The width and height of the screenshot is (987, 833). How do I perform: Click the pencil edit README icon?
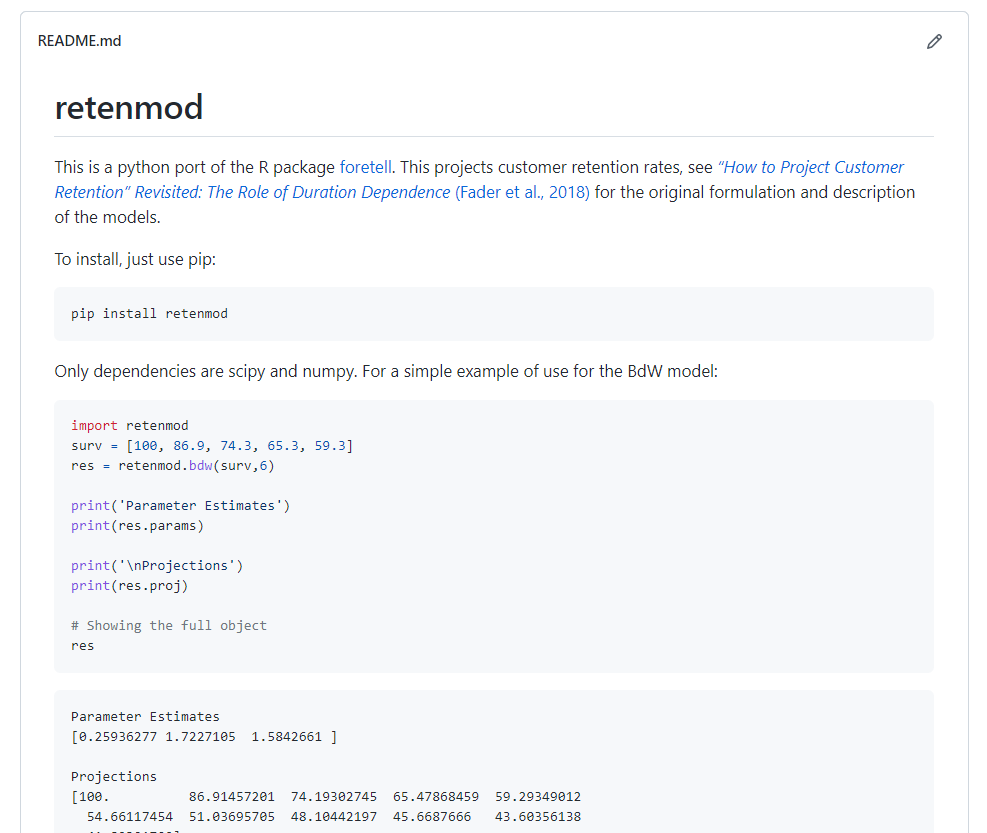click(x=934, y=41)
